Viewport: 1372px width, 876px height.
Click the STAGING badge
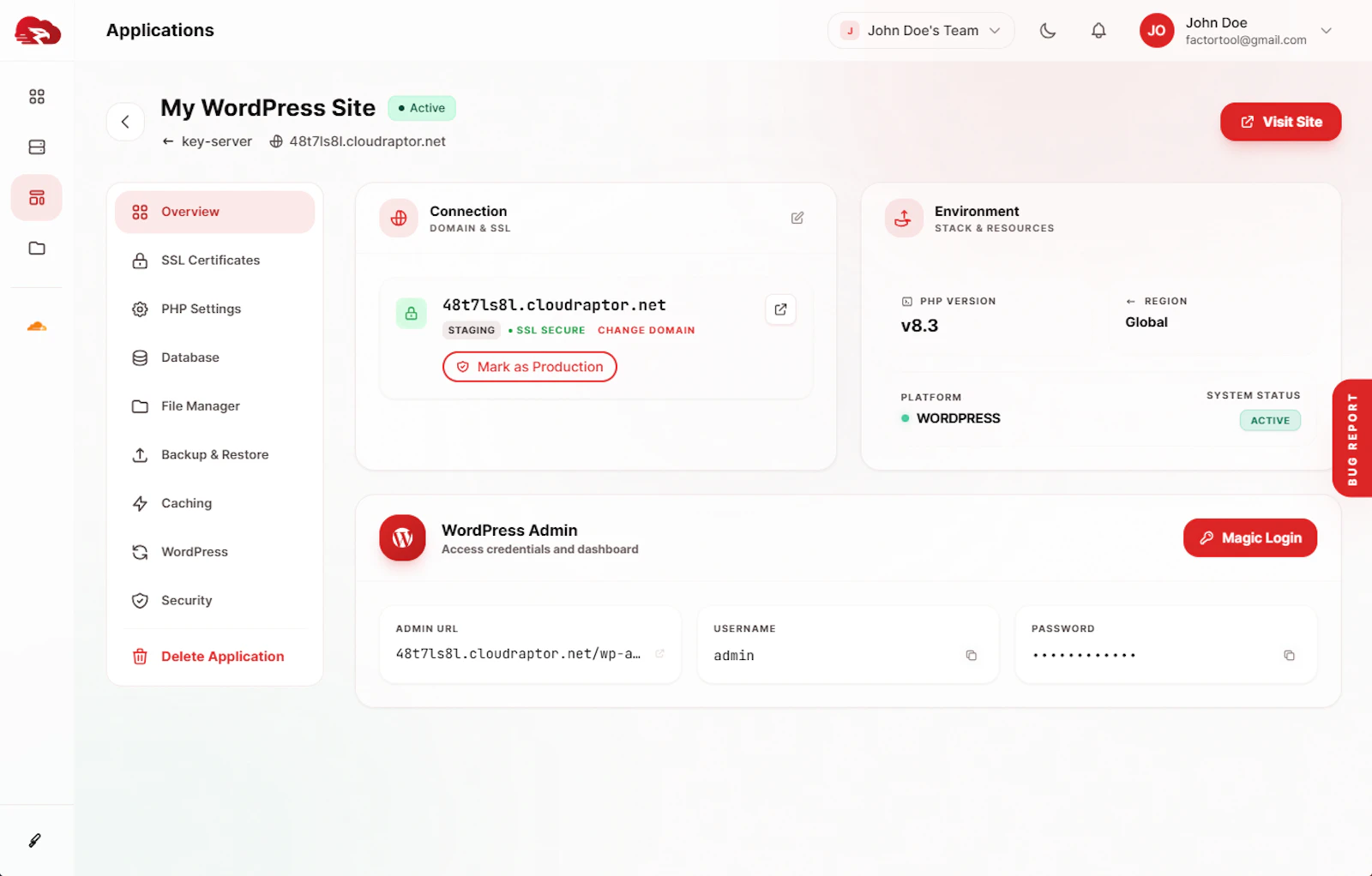(472, 330)
